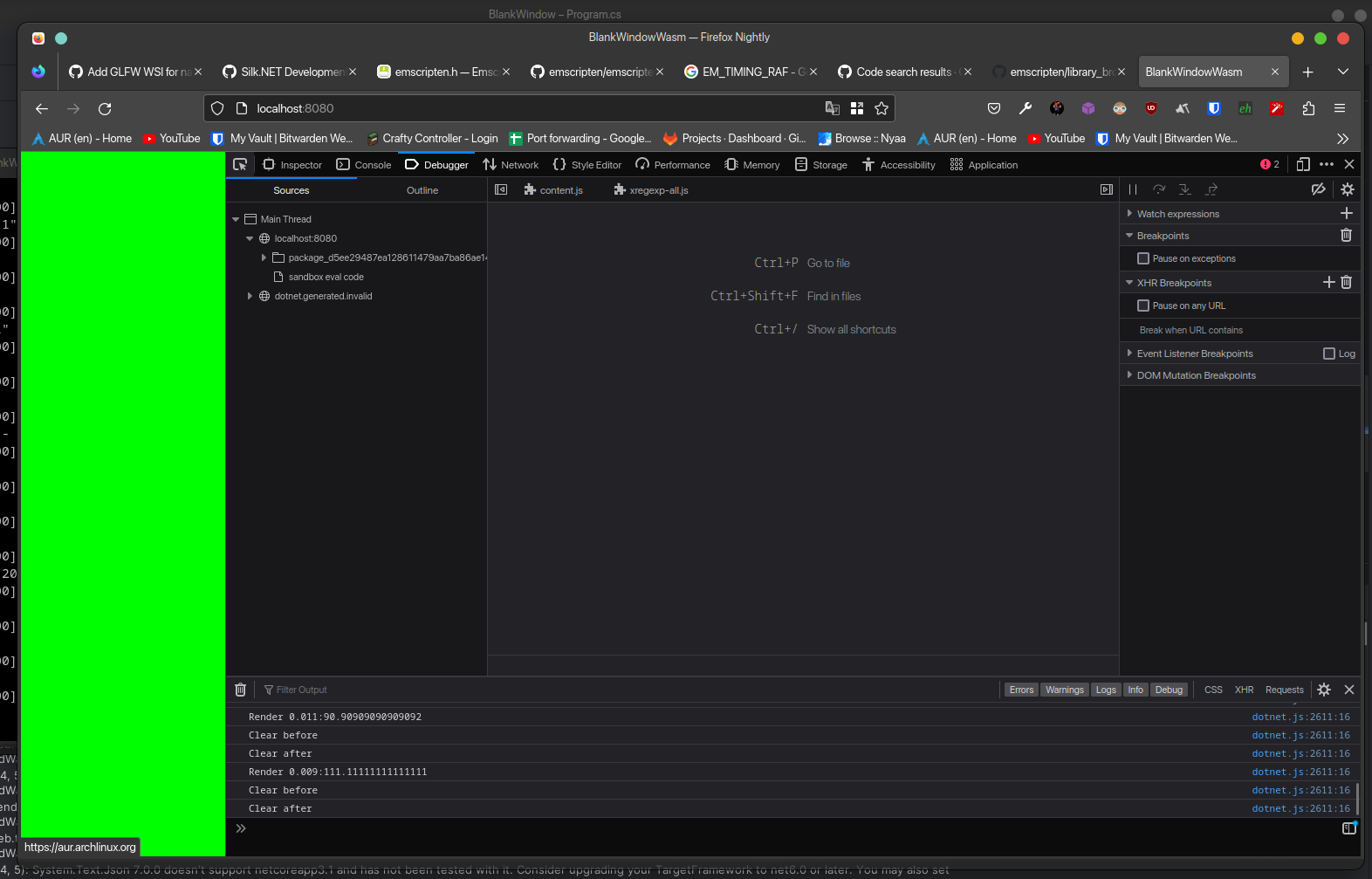Show the list of all browser tabs
Screen dimensions: 1372x879
point(1343,72)
